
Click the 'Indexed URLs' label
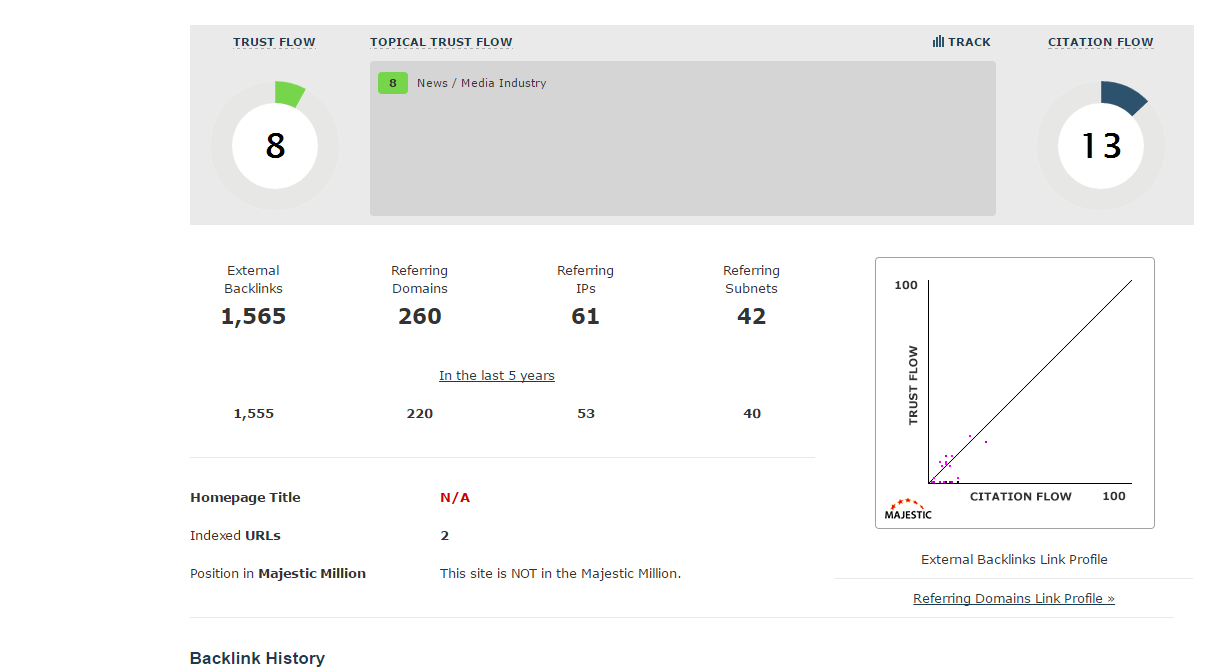point(235,536)
